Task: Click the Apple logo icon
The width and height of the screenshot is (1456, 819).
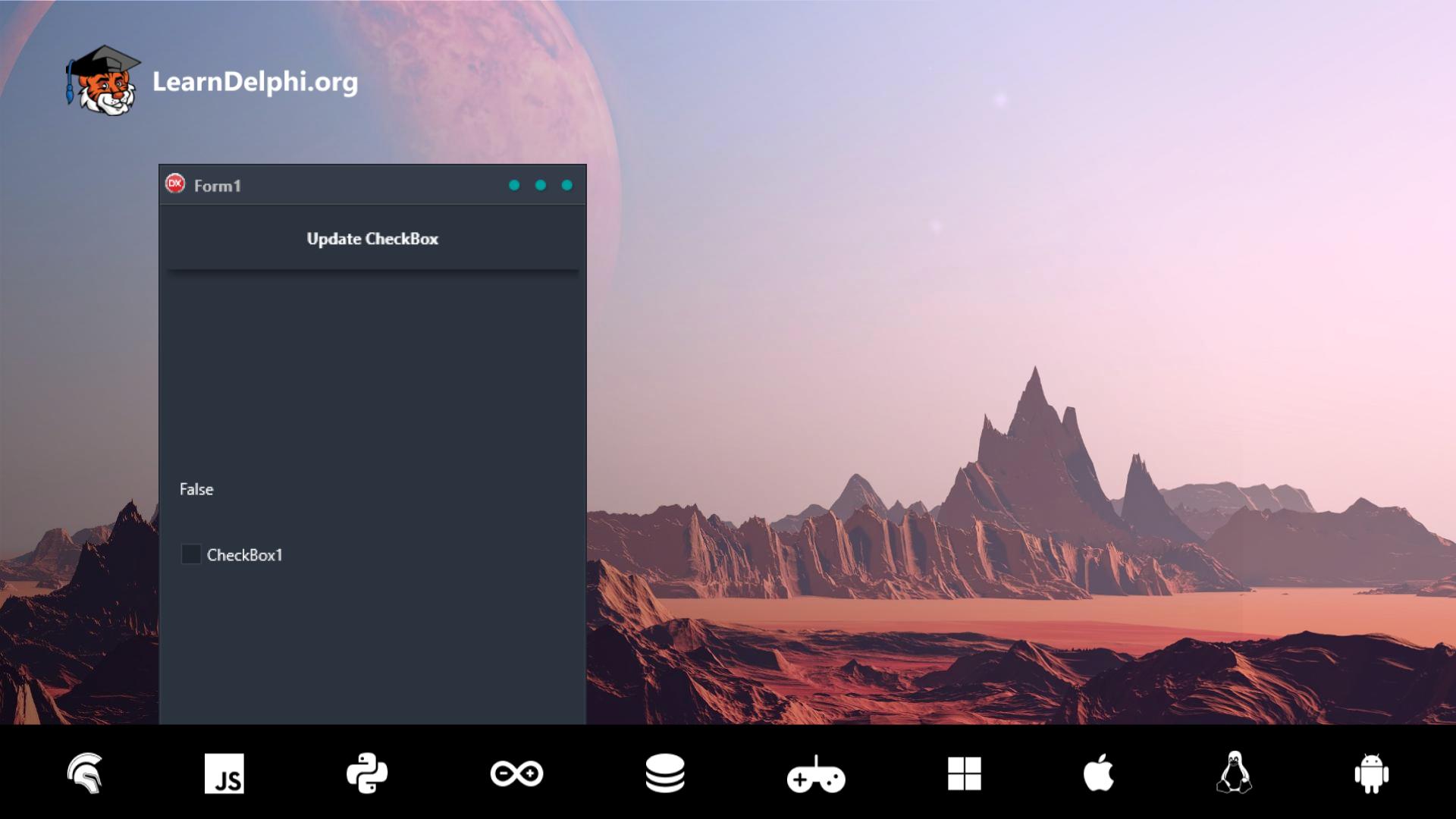Action: [x=1098, y=773]
